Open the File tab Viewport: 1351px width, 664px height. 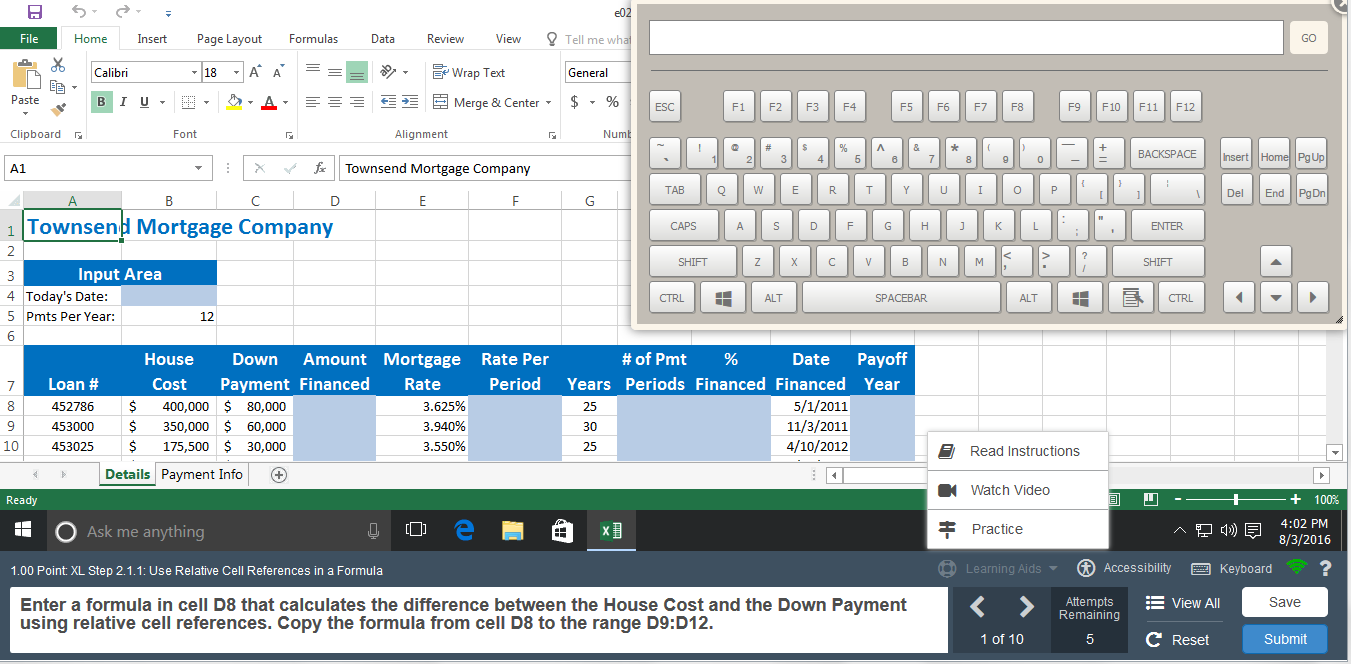coord(30,38)
